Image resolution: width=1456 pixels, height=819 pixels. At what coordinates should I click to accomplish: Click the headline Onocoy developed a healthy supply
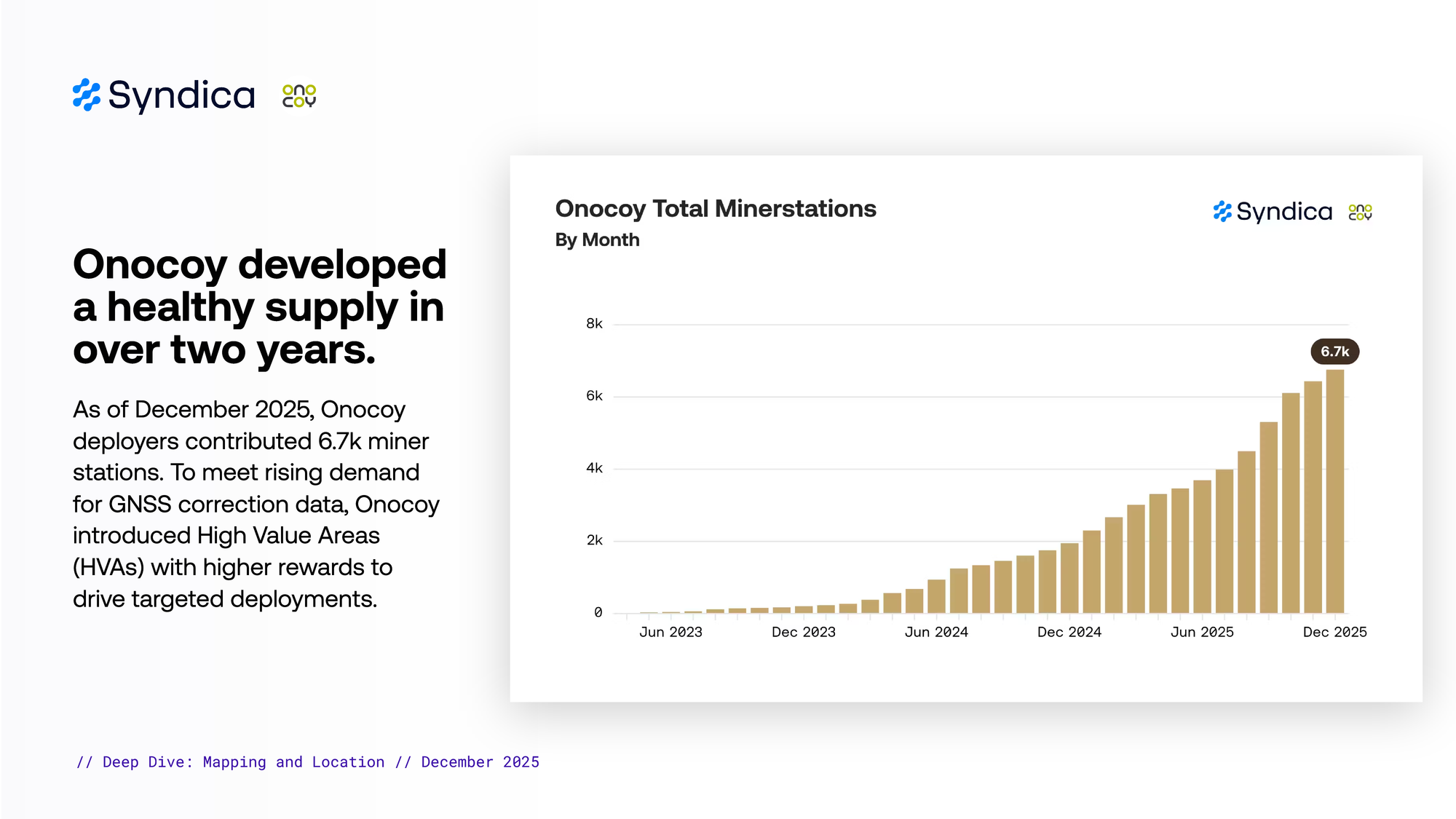pyautogui.click(x=259, y=306)
